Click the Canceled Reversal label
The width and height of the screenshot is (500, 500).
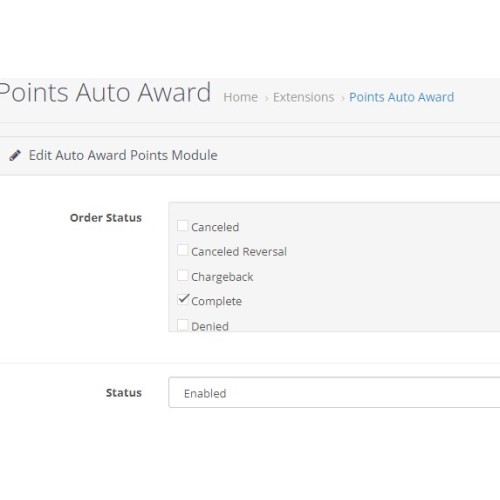coord(239,252)
